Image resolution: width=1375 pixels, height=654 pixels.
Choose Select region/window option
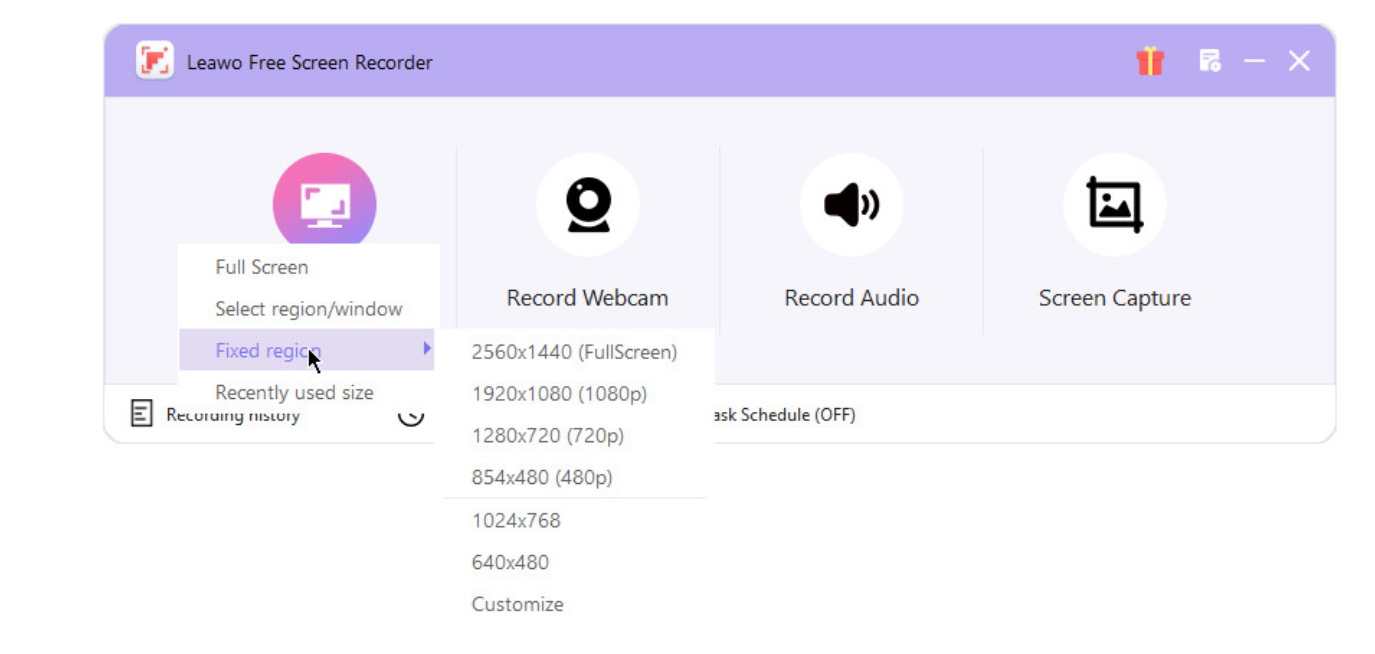point(308,309)
